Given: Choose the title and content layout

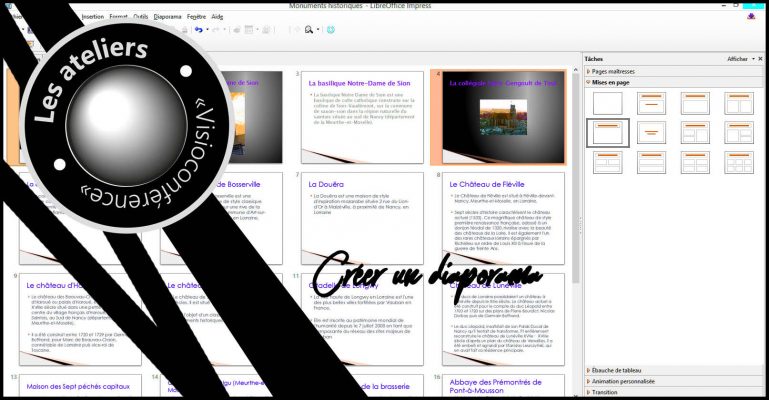Looking at the screenshot, I should click(696, 103).
